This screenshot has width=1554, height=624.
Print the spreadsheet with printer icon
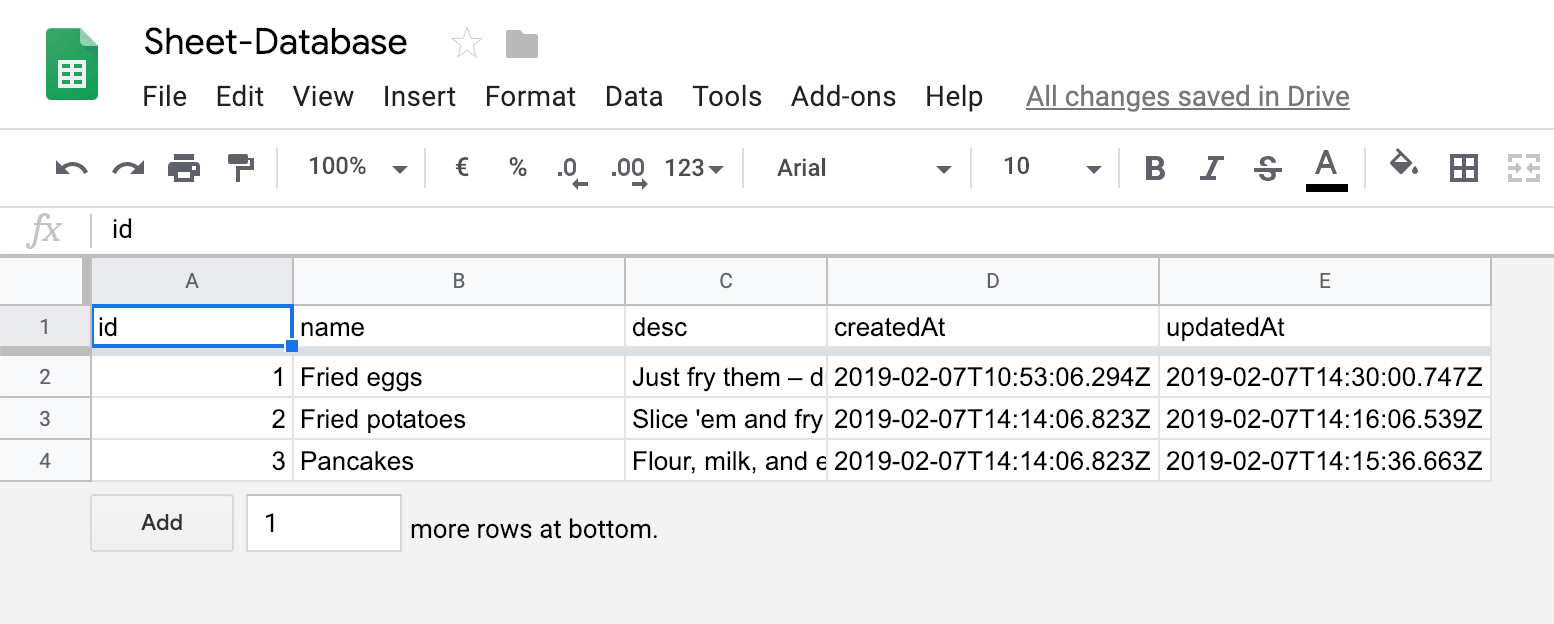[x=184, y=168]
